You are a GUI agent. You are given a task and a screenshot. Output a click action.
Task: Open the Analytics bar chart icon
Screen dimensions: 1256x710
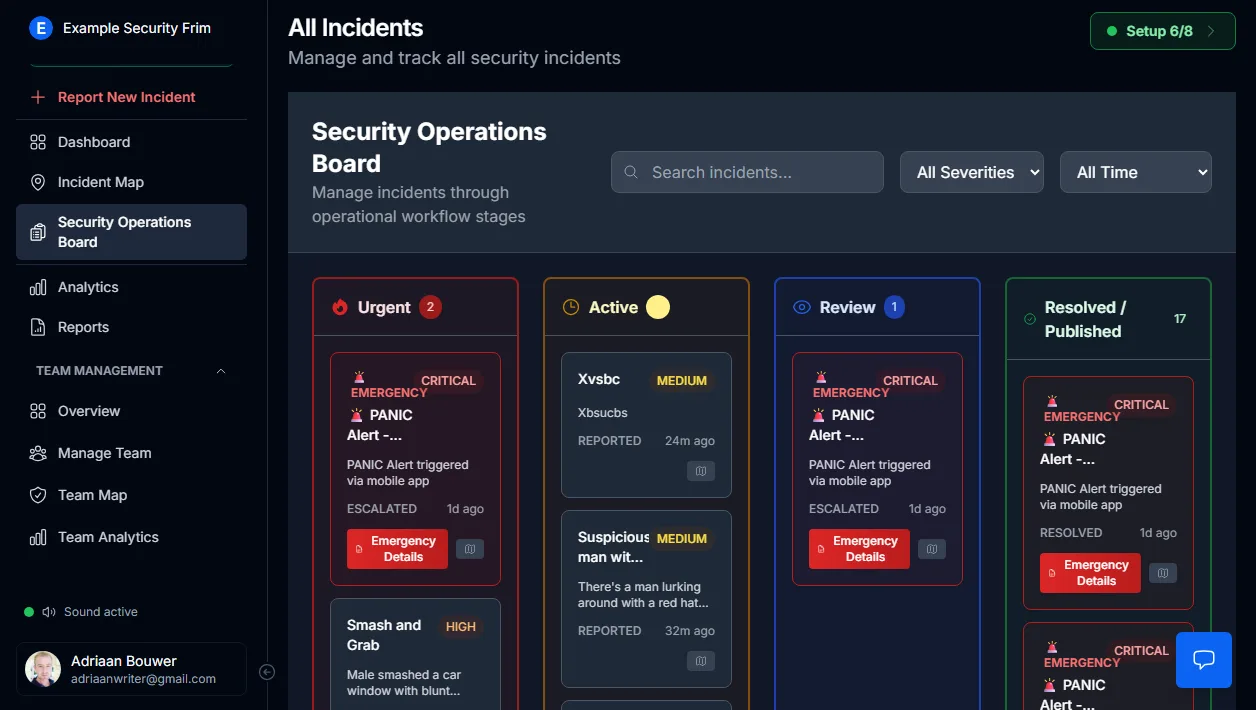(40, 287)
